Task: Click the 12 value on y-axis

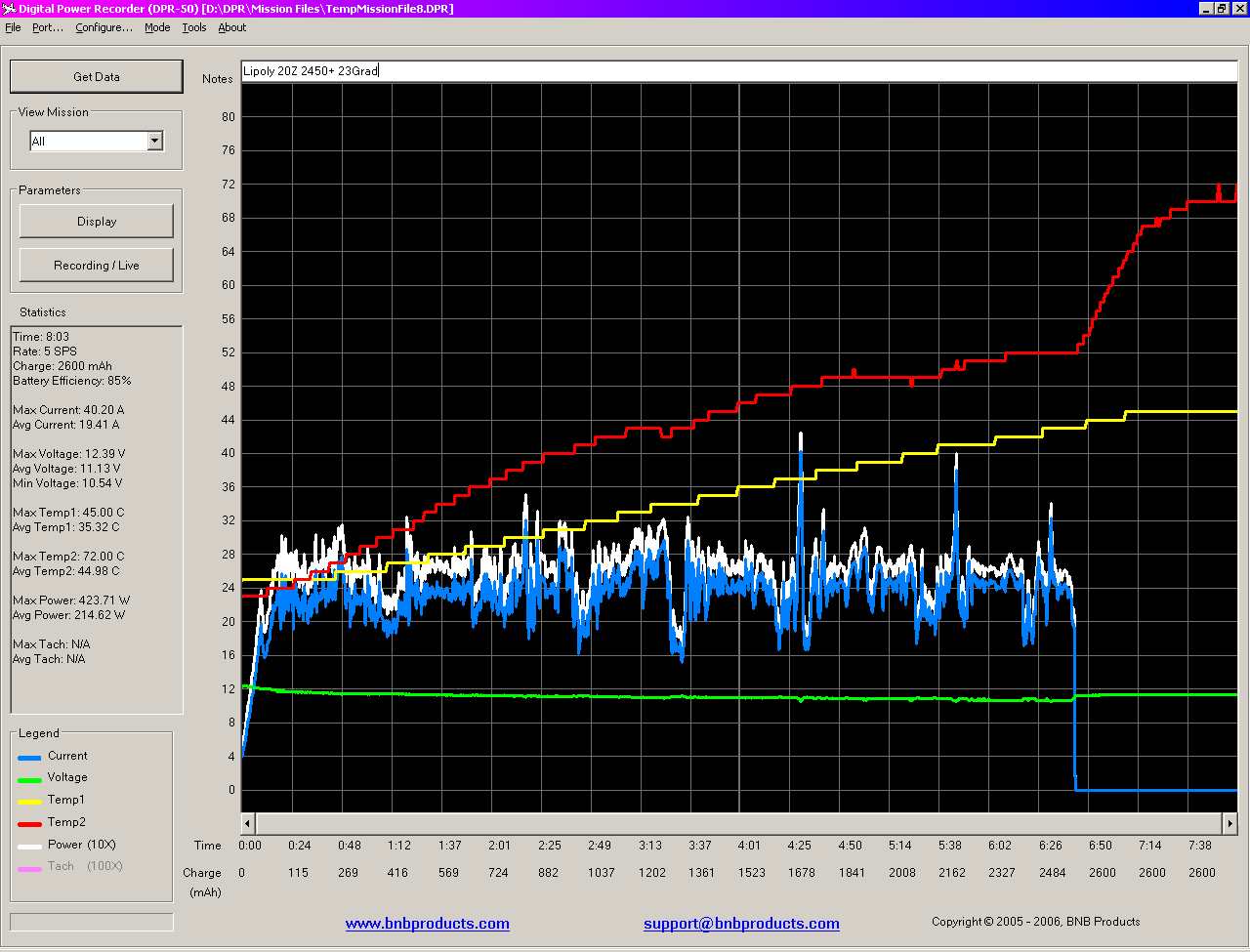Action: point(229,688)
